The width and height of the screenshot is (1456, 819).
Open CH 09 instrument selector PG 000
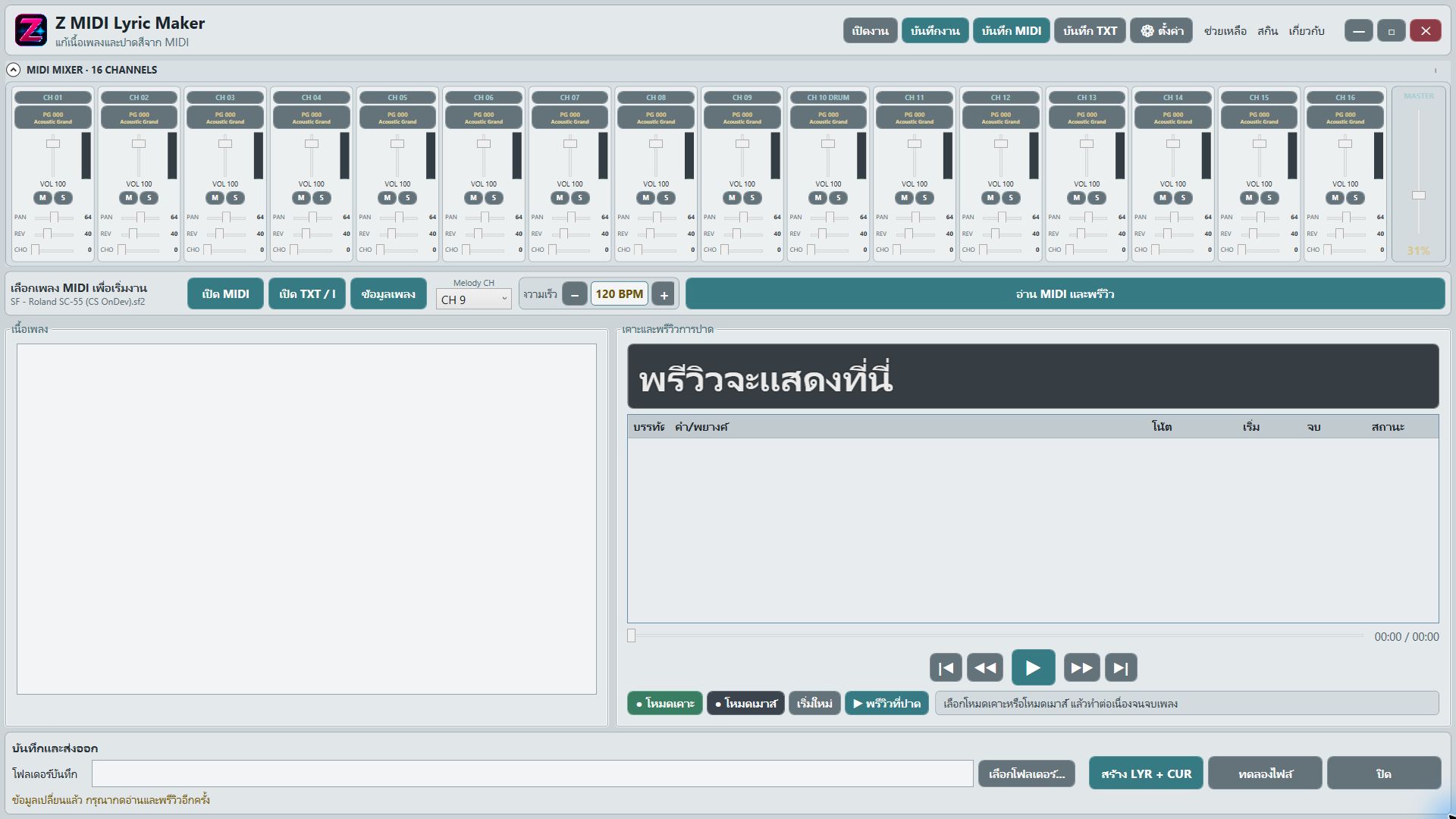click(x=742, y=118)
